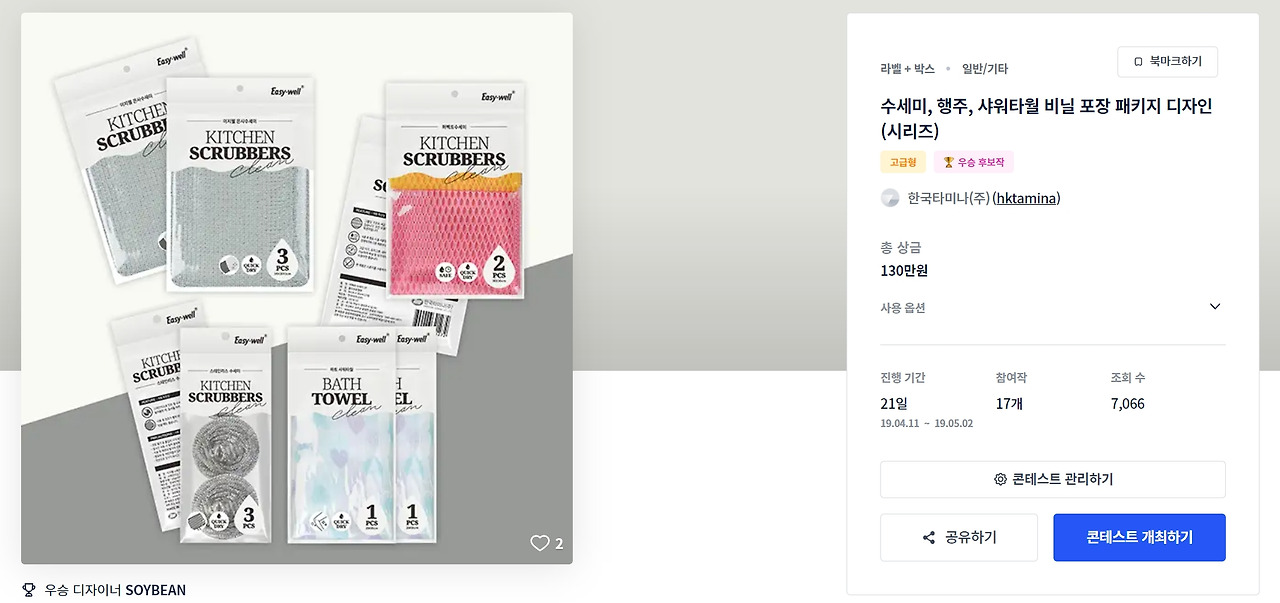Click the 한국타미나(주) company name

948,198
